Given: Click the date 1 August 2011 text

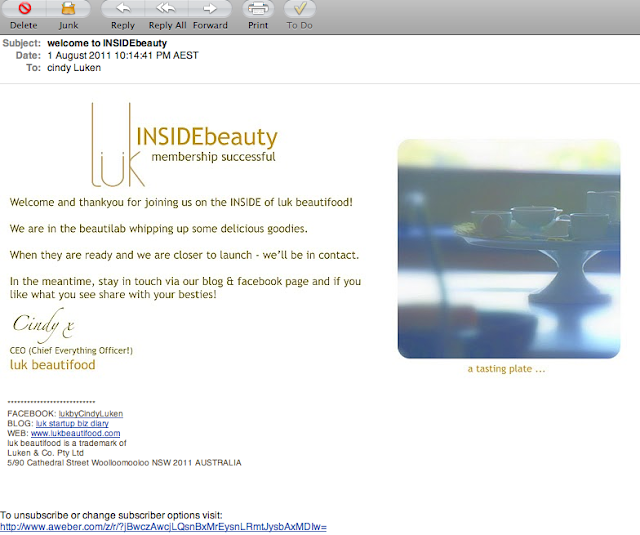Looking at the screenshot, I should coord(123,55).
